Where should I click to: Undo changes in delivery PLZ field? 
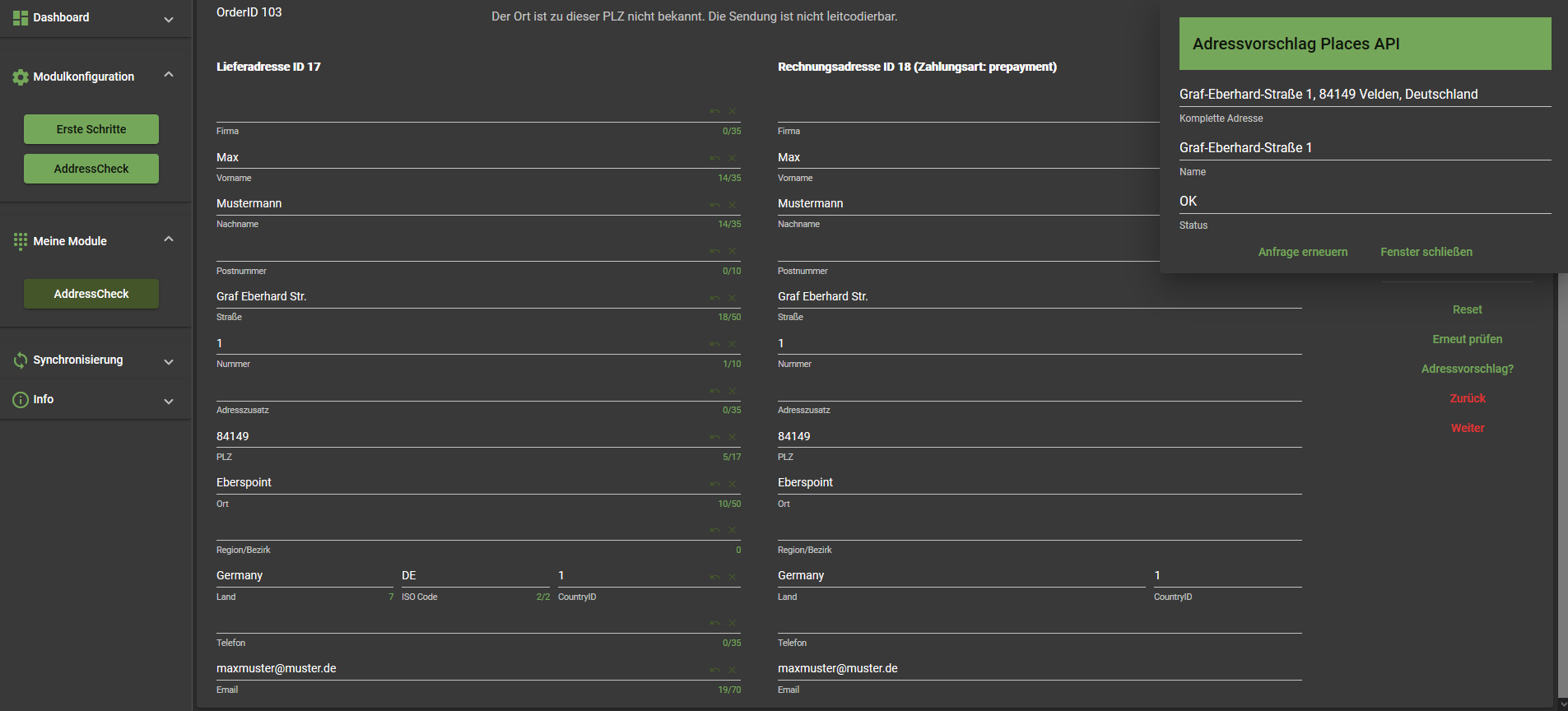pos(714,437)
